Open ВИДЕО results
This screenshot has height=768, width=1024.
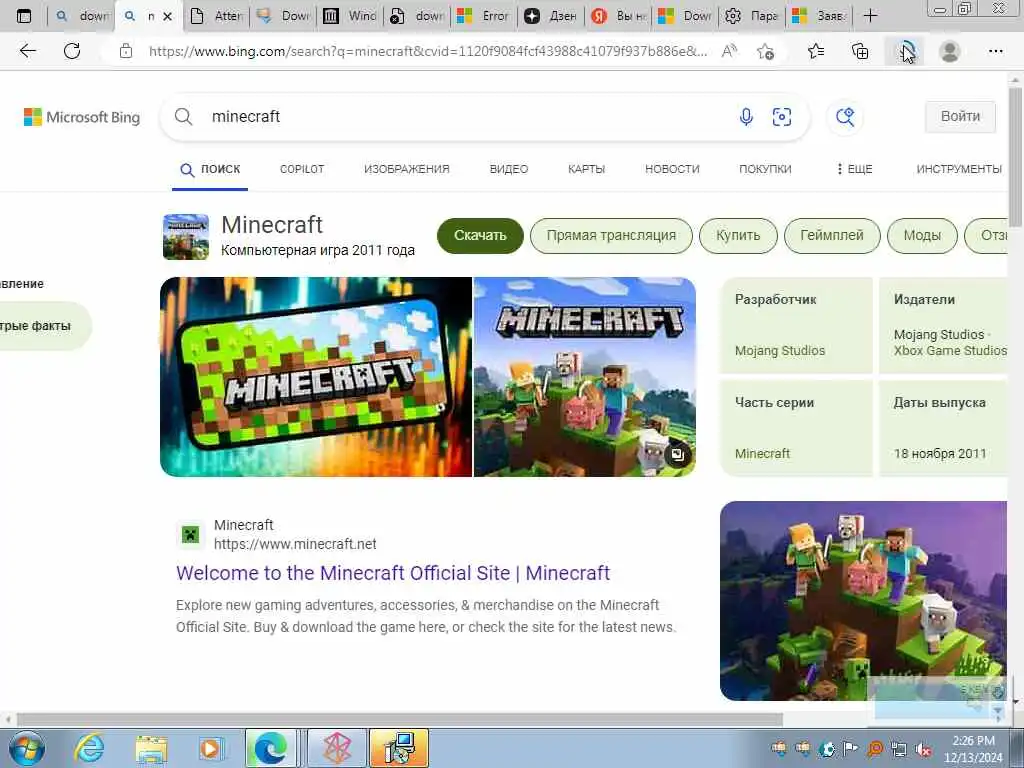[x=509, y=169]
